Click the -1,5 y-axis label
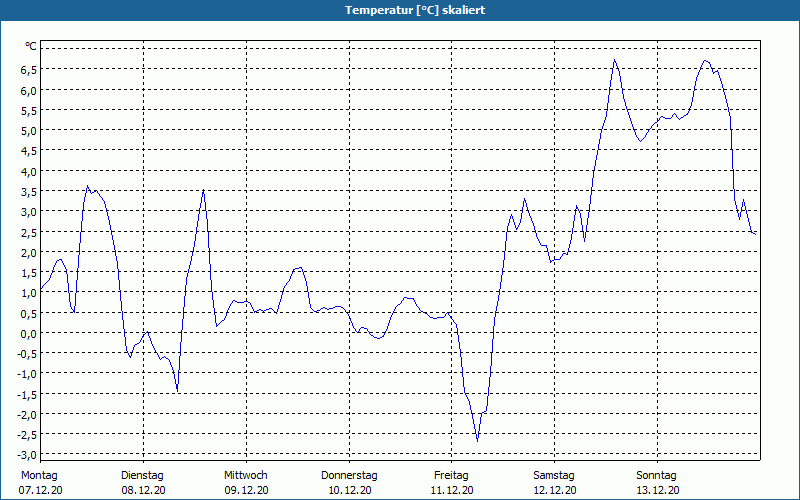800x500 pixels. [27, 394]
